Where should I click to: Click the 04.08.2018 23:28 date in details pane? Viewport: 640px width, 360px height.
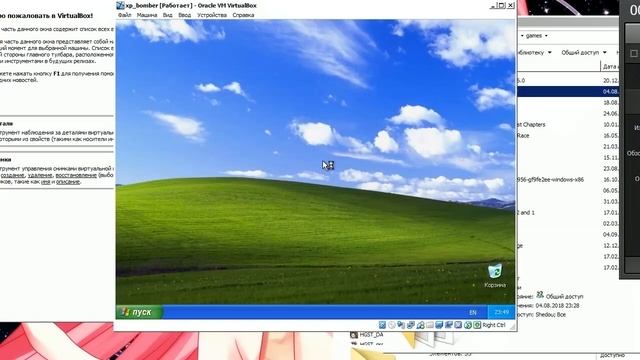(558, 305)
